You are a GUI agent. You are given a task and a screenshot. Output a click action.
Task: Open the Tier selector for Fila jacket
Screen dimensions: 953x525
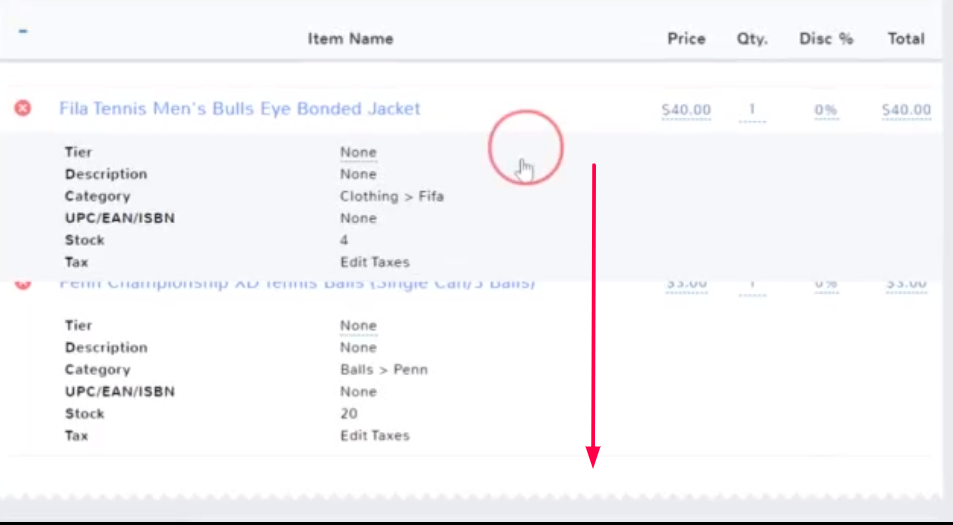[358, 153]
